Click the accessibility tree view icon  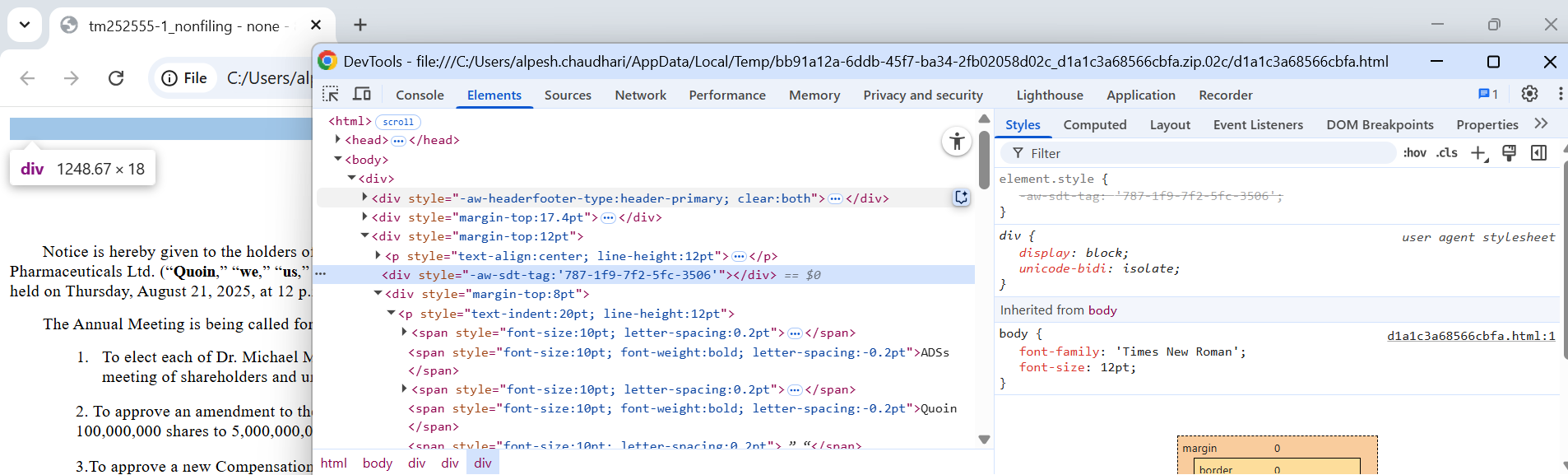click(x=956, y=142)
